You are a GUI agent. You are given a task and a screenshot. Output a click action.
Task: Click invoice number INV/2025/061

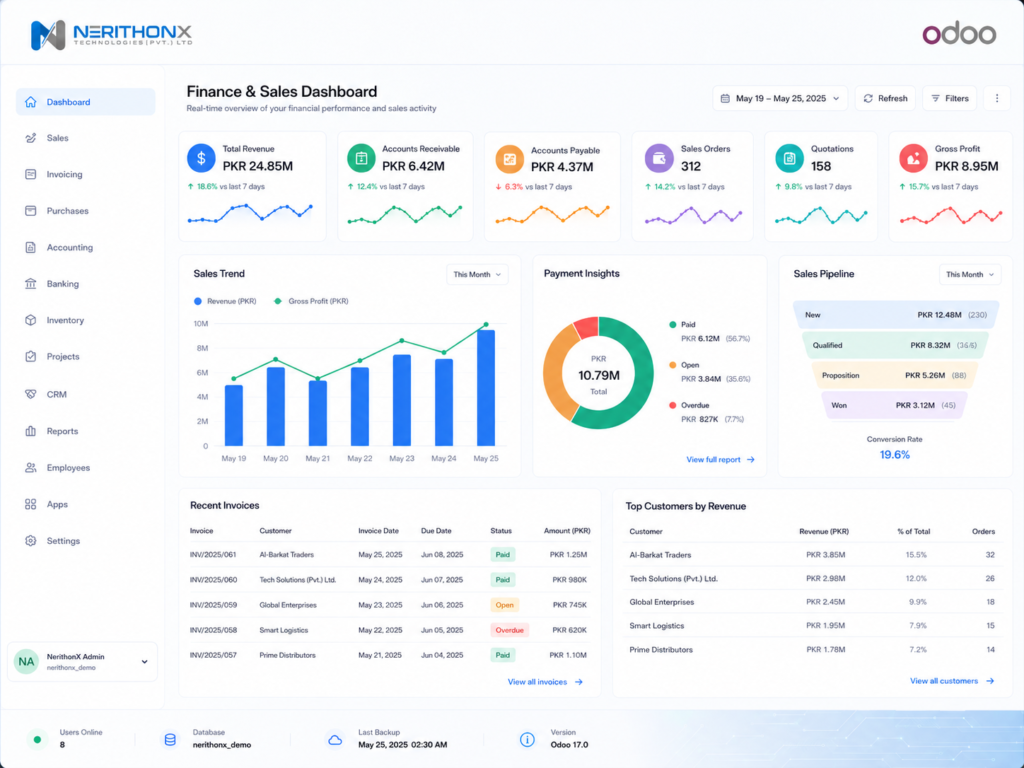pos(213,554)
